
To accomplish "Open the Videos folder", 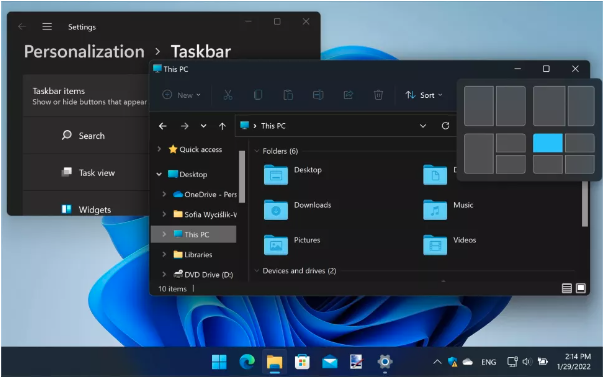I will point(435,245).
